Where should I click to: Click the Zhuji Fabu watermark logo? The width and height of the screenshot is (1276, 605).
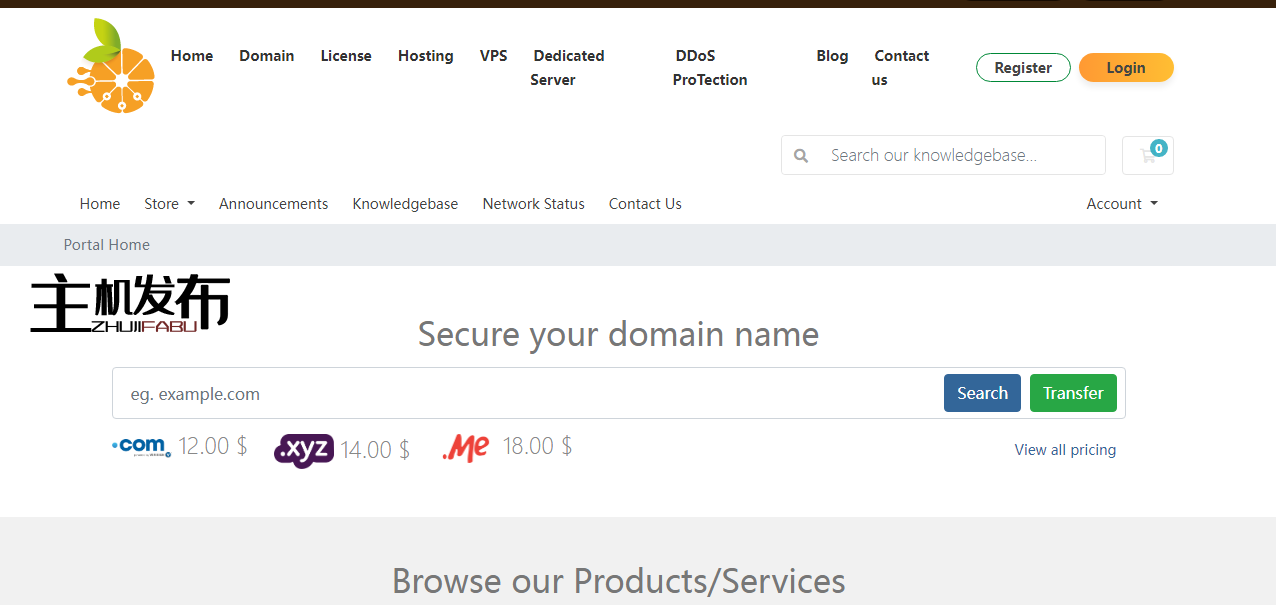(130, 303)
